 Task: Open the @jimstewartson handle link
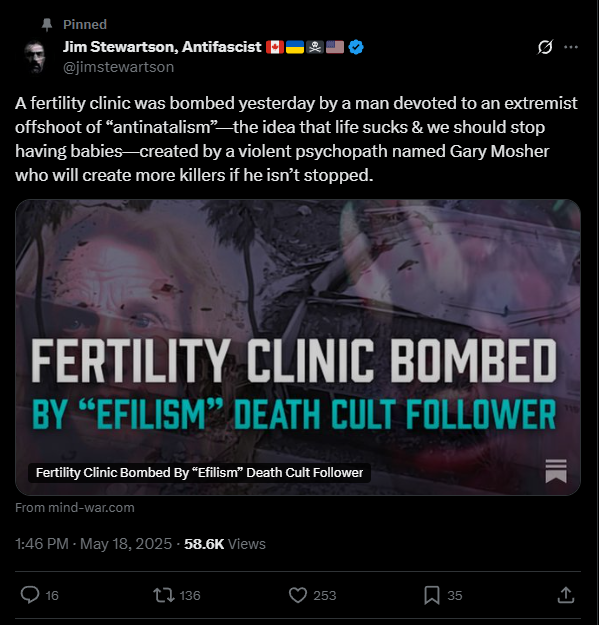[118, 67]
